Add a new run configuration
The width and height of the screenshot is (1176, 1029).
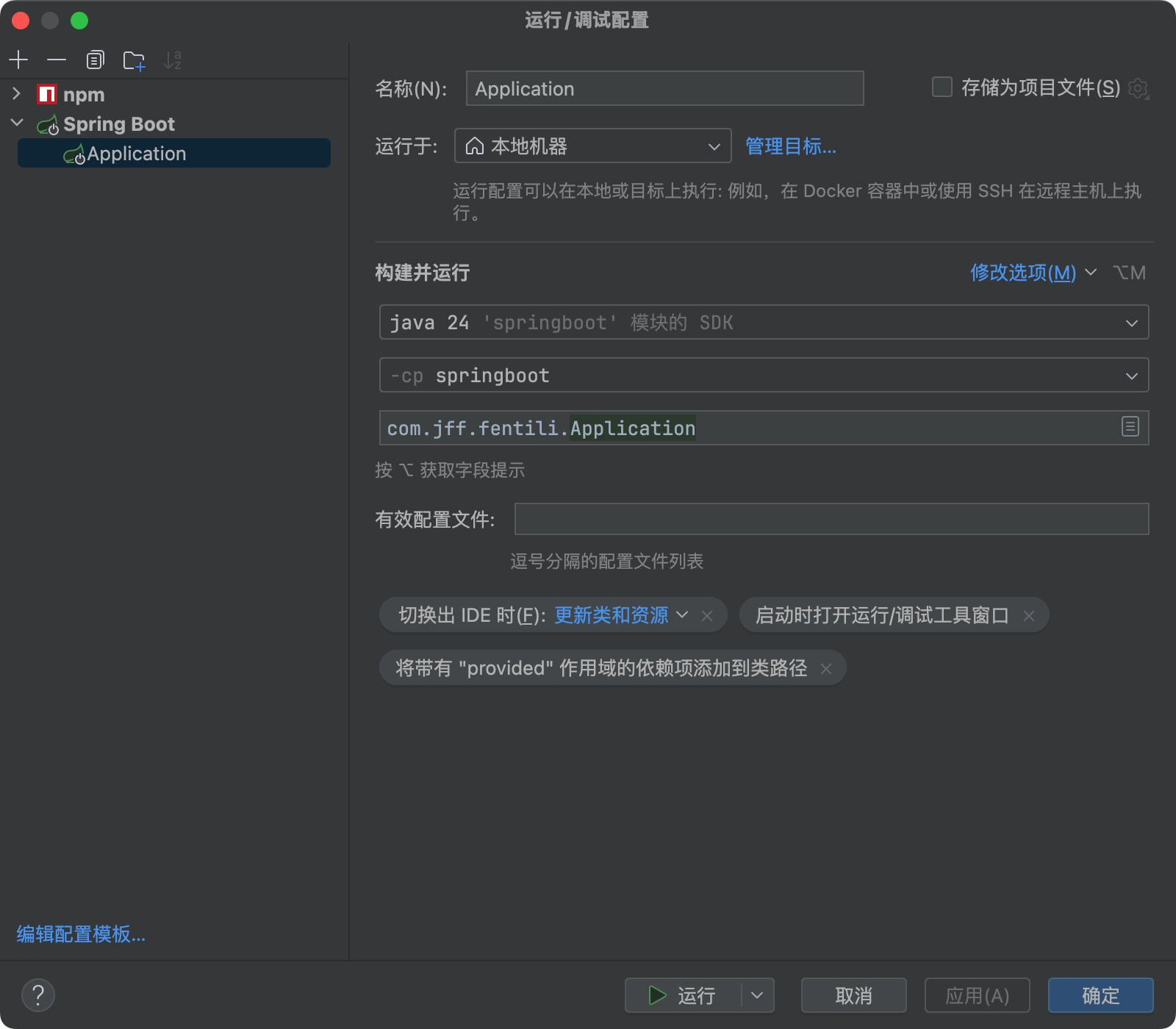18,60
